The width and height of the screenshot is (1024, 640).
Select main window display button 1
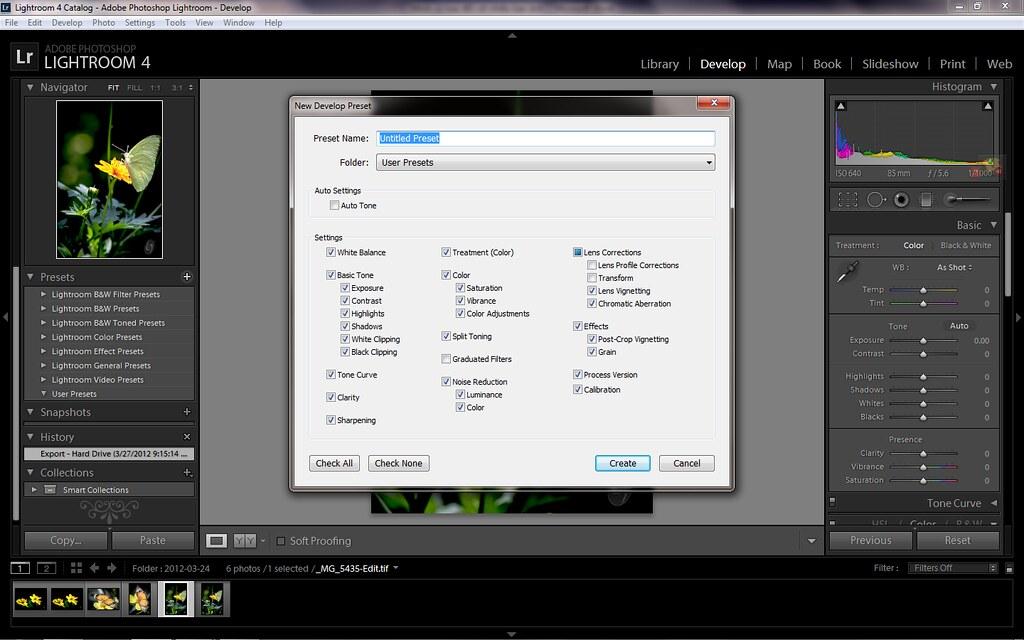(x=20, y=568)
